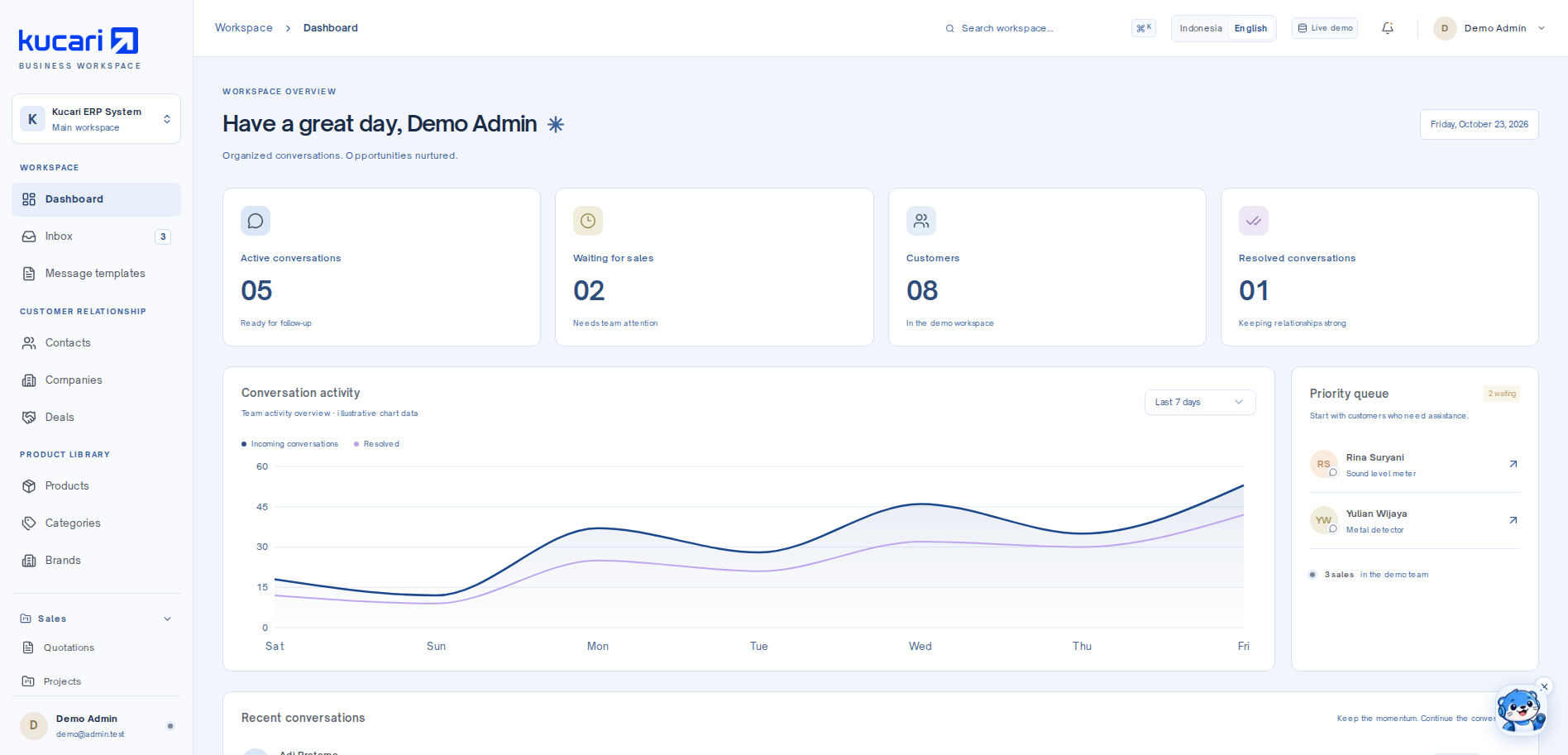Open notifications bell icon
Viewport: 1568px width, 755px height.
1388,28
